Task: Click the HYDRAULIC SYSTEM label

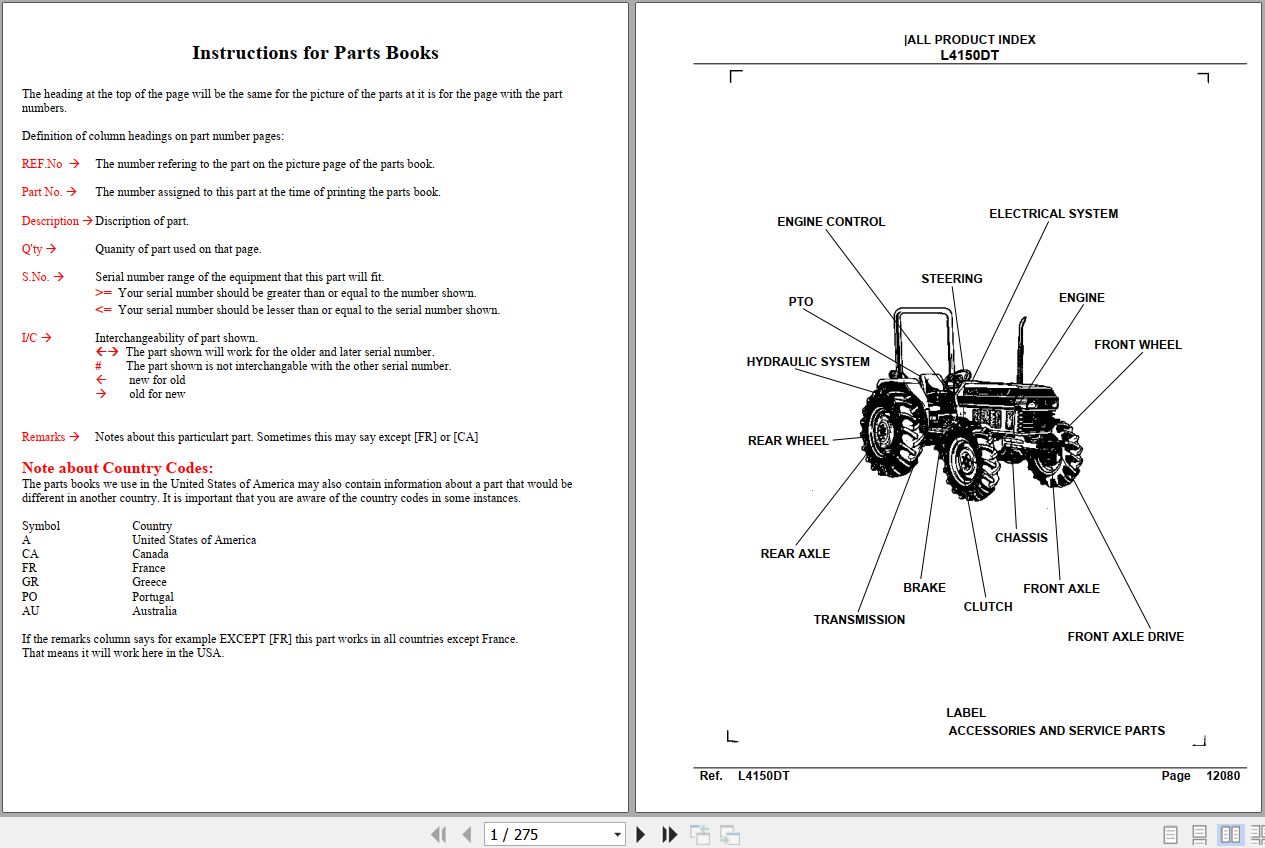Action: tap(808, 362)
